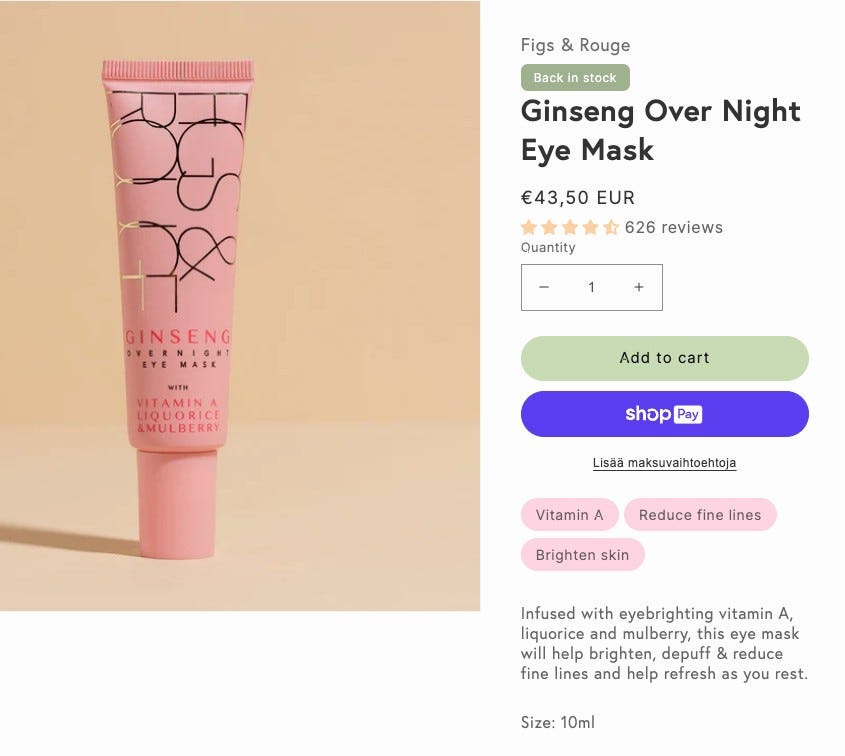Open the 626 reviews link
The height and width of the screenshot is (756, 845).
(673, 227)
